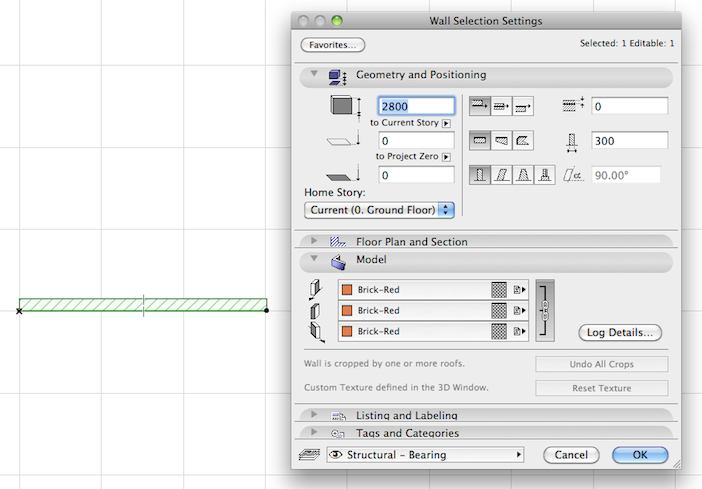Collapse the Model panel
The image size is (702, 489).
(x=314, y=258)
